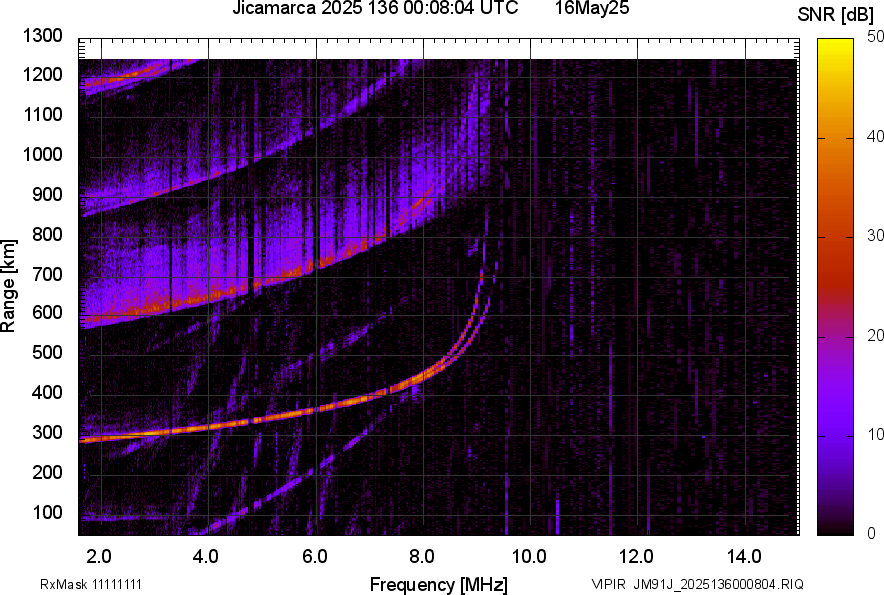The height and width of the screenshot is (595, 884).
Task: Click the colorbar tick value '0'
Action: pos(872,534)
